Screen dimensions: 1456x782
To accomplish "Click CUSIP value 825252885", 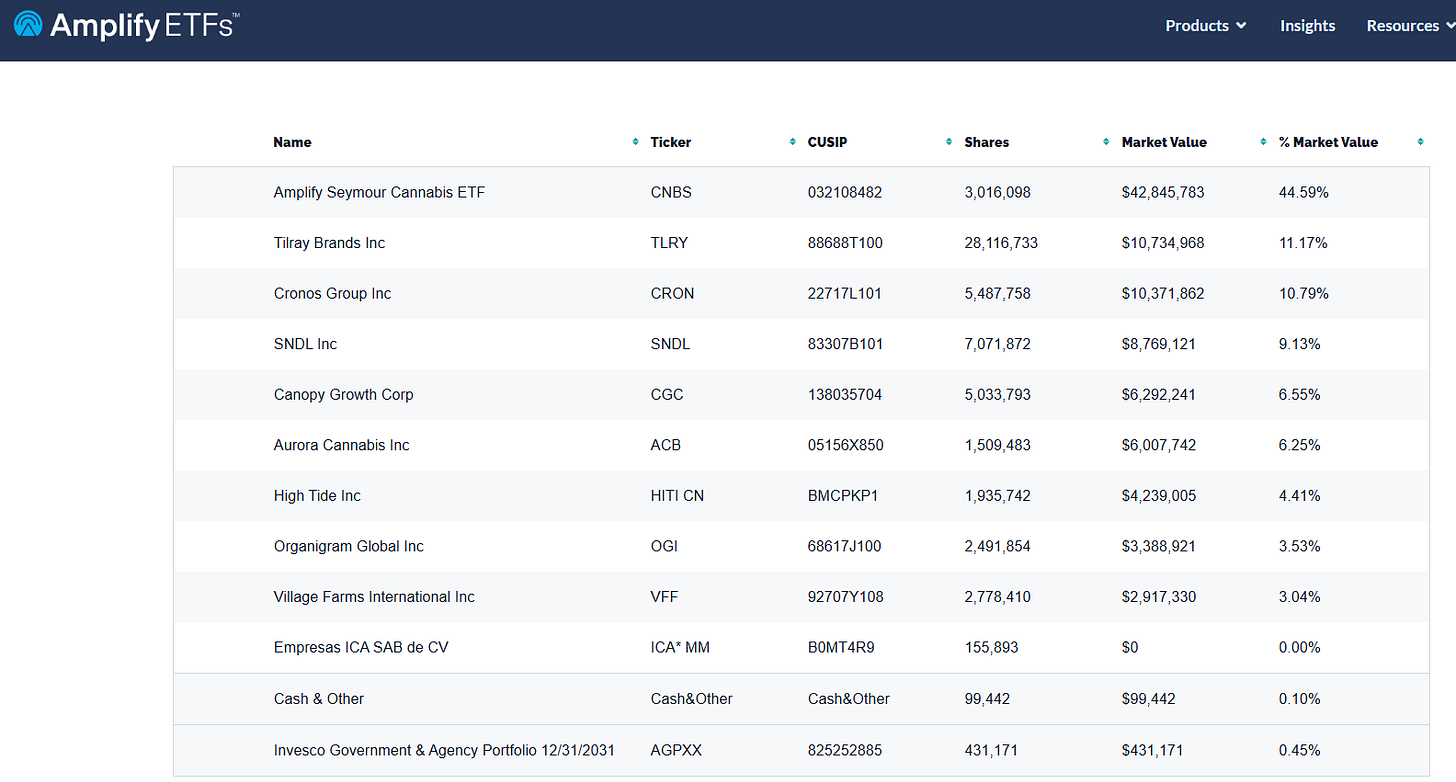I will click(x=845, y=750).
